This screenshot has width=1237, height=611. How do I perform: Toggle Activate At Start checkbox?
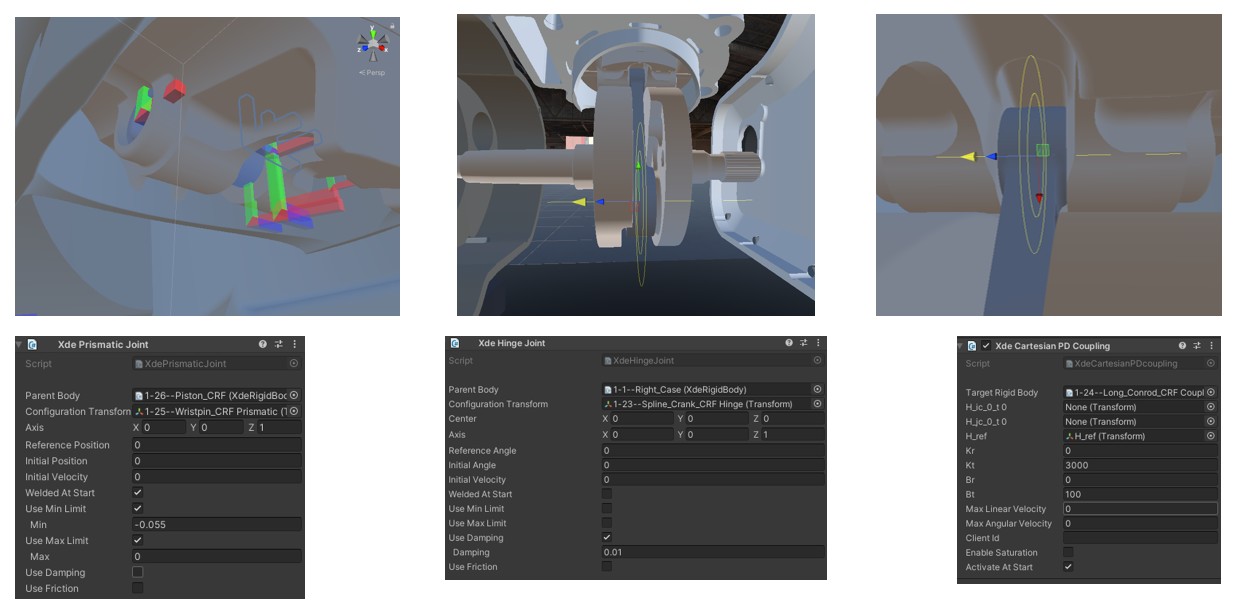[1068, 567]
